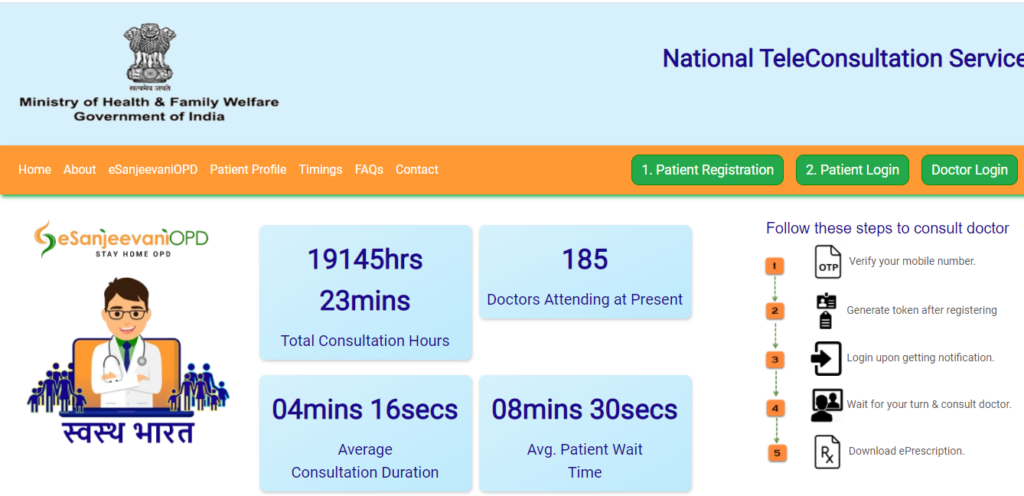Click the 'STAY HOME OPD' tagline
The height and width of the screenshot is (496, 1024).
point(133,253)
